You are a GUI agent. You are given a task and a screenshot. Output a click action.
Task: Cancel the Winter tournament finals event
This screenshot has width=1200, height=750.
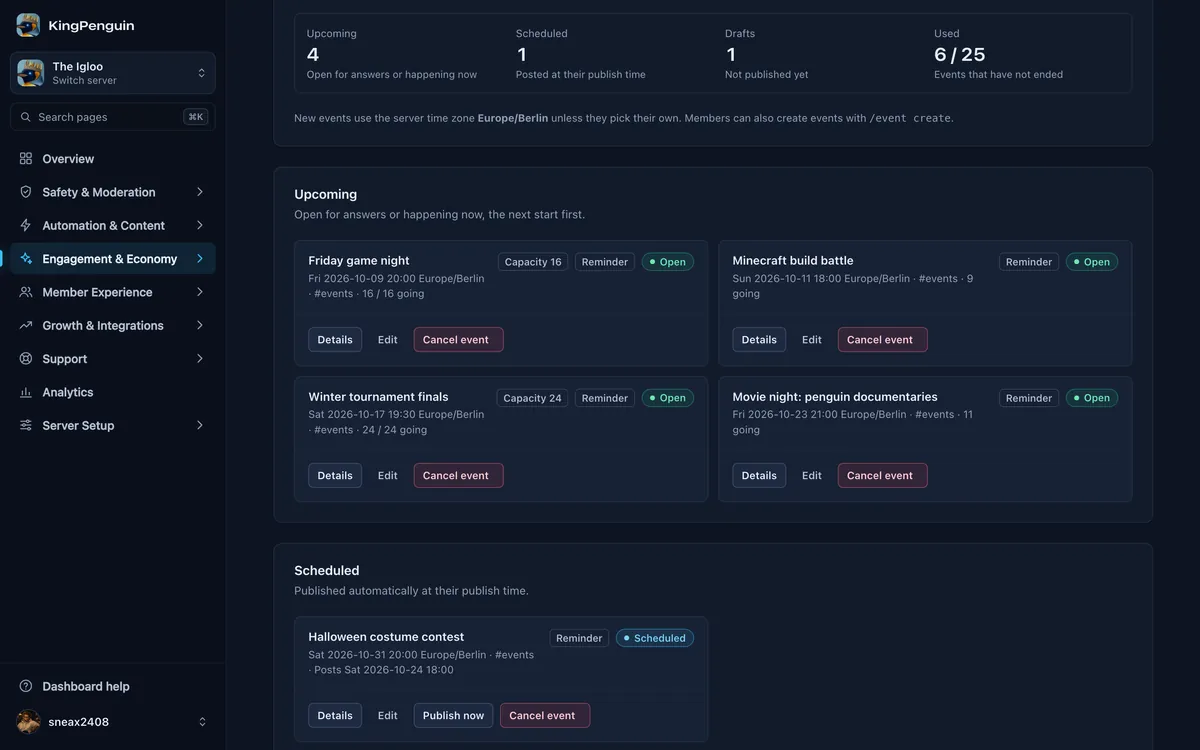pyautogui.click(x=458, y=476)
